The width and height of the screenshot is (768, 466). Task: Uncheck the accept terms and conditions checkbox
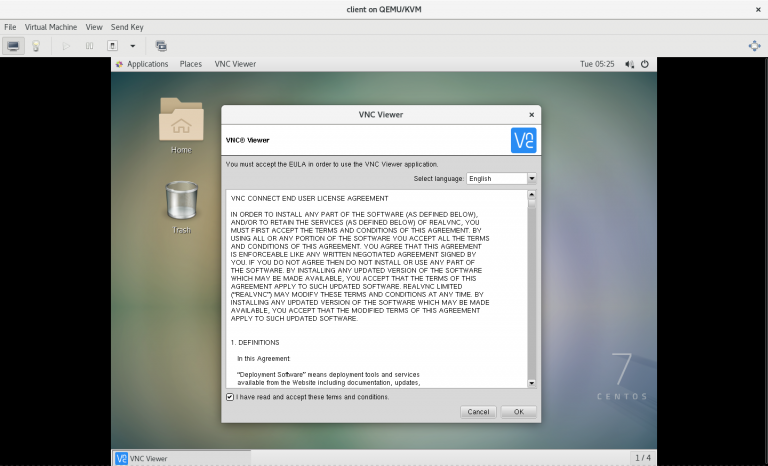(230, 397)
